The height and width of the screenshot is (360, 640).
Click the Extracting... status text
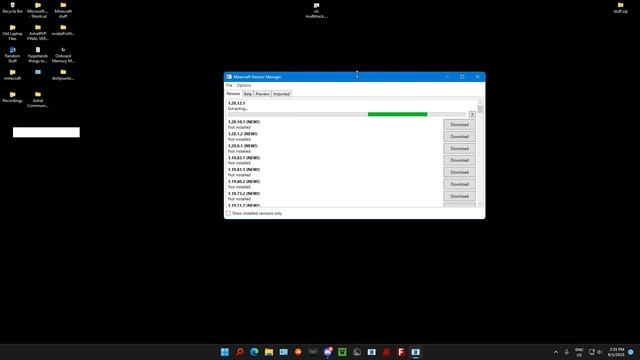click(x=238, y=109)
